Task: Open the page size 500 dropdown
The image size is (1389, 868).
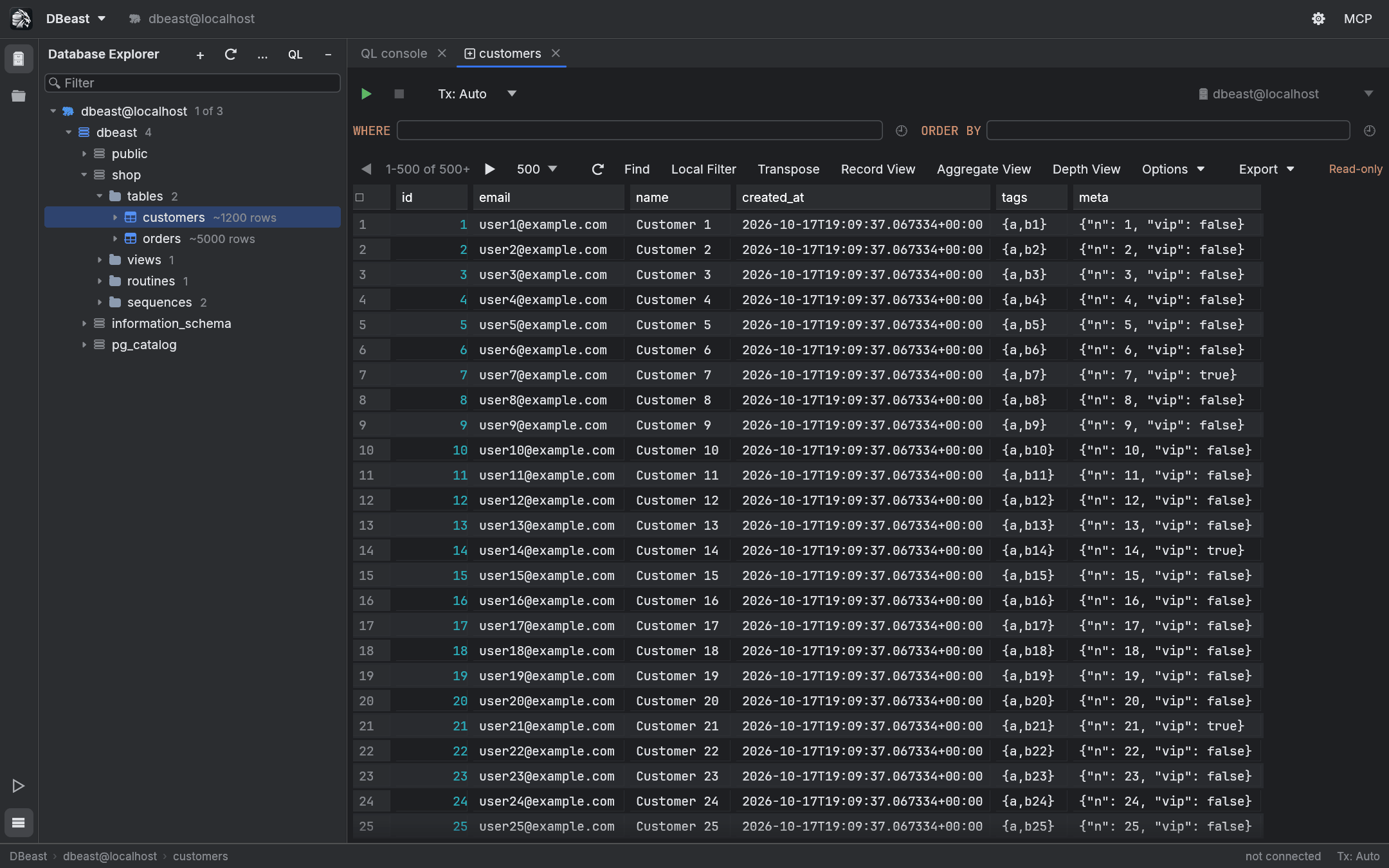Action: (536, 169)
